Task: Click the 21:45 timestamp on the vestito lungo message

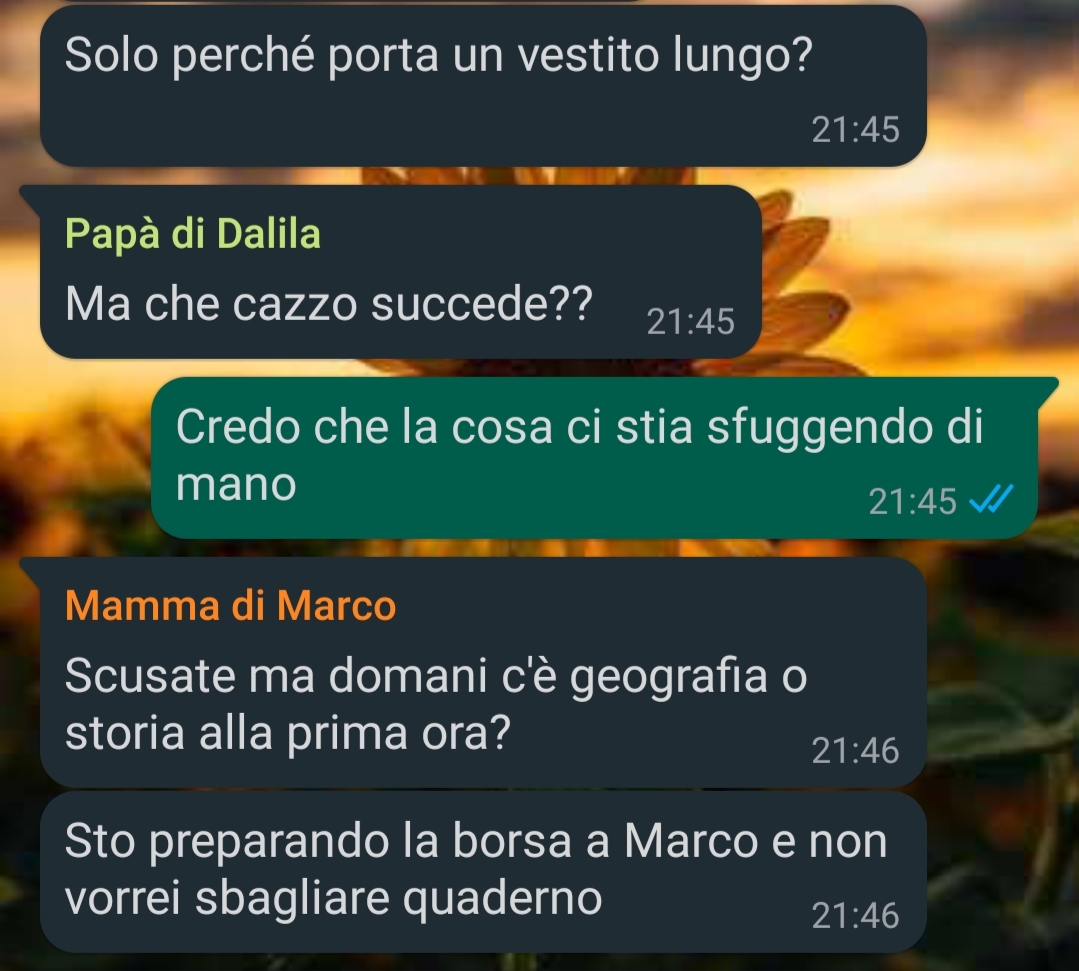Action: click(x=855, y=129)
